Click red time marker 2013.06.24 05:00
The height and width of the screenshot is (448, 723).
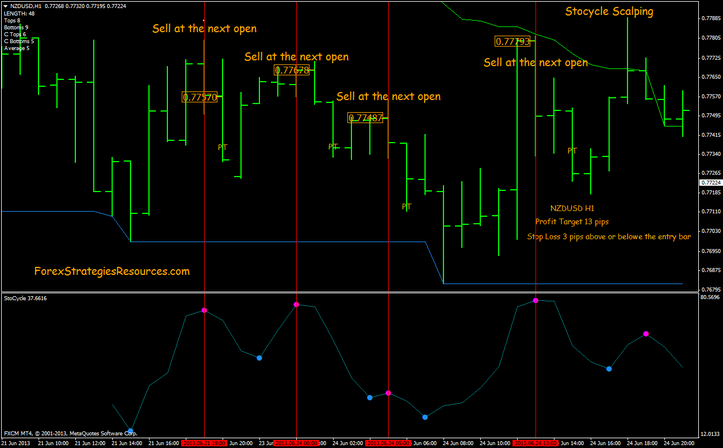(388, 443)
